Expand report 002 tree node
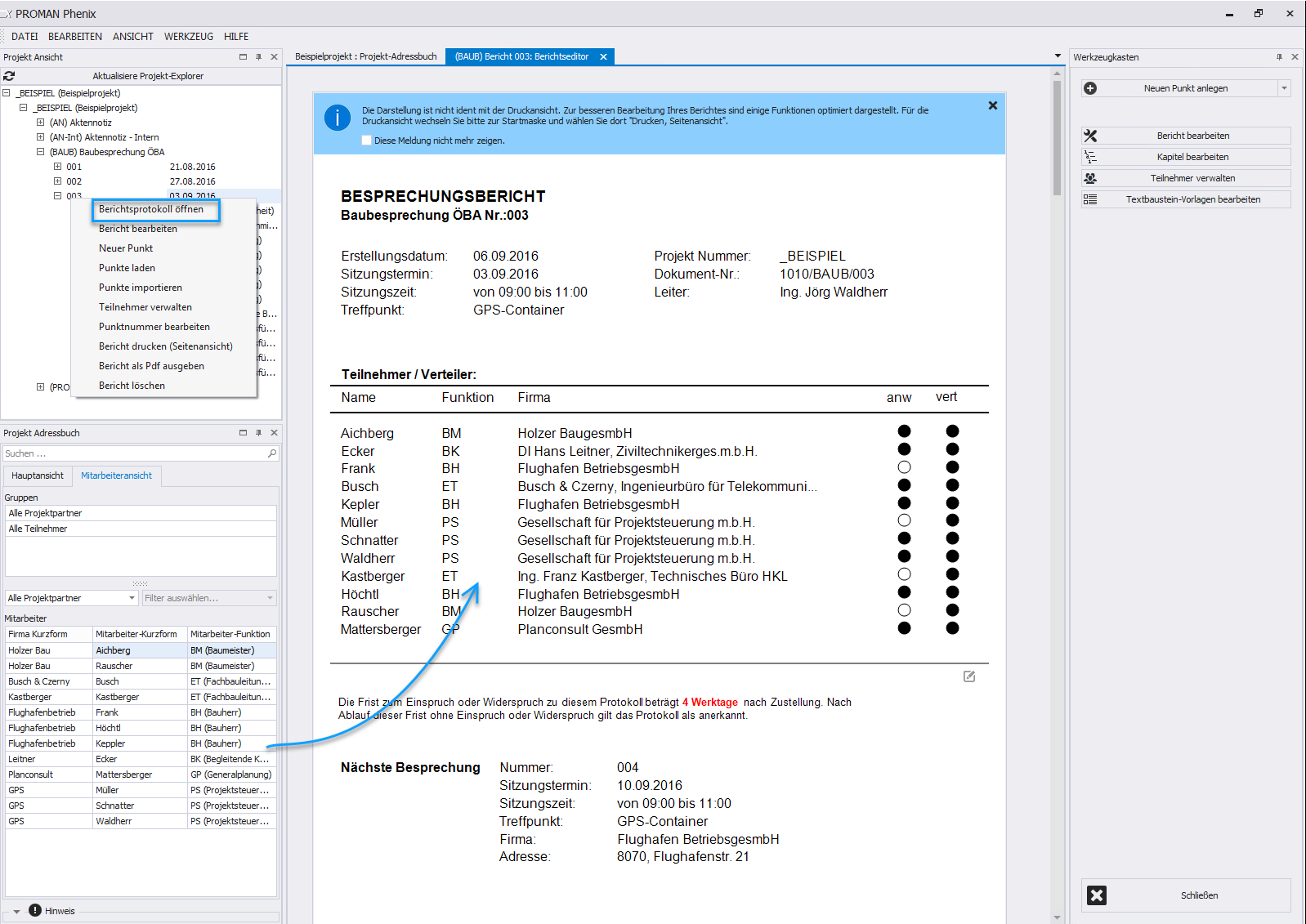 click(57, 181)
